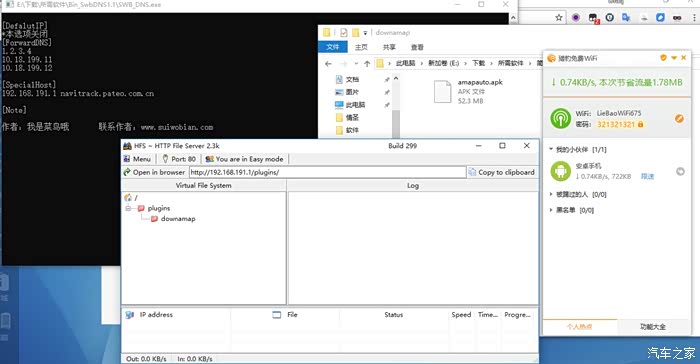Click the Progress column header in HFS
The width and height of the screenshot is (700, 364).
[x=517, y=315]
